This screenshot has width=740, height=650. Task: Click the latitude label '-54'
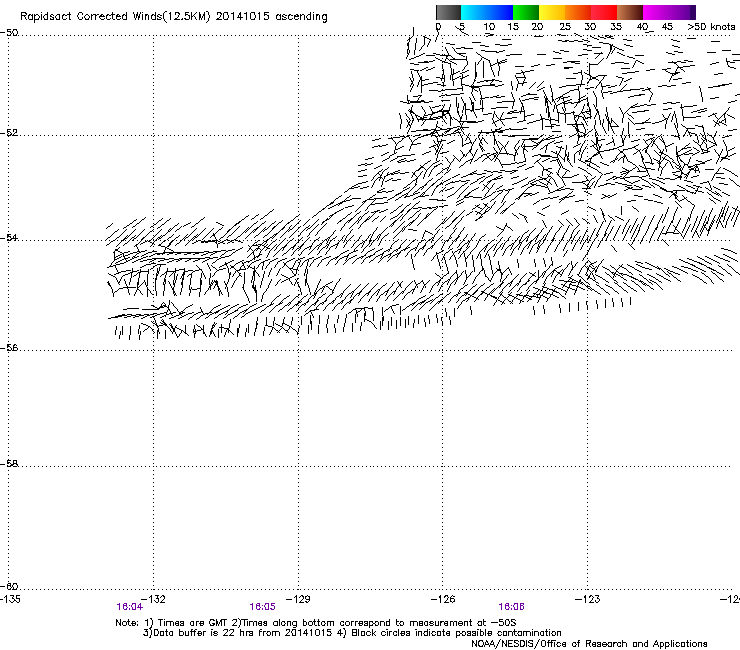(9, 237)
